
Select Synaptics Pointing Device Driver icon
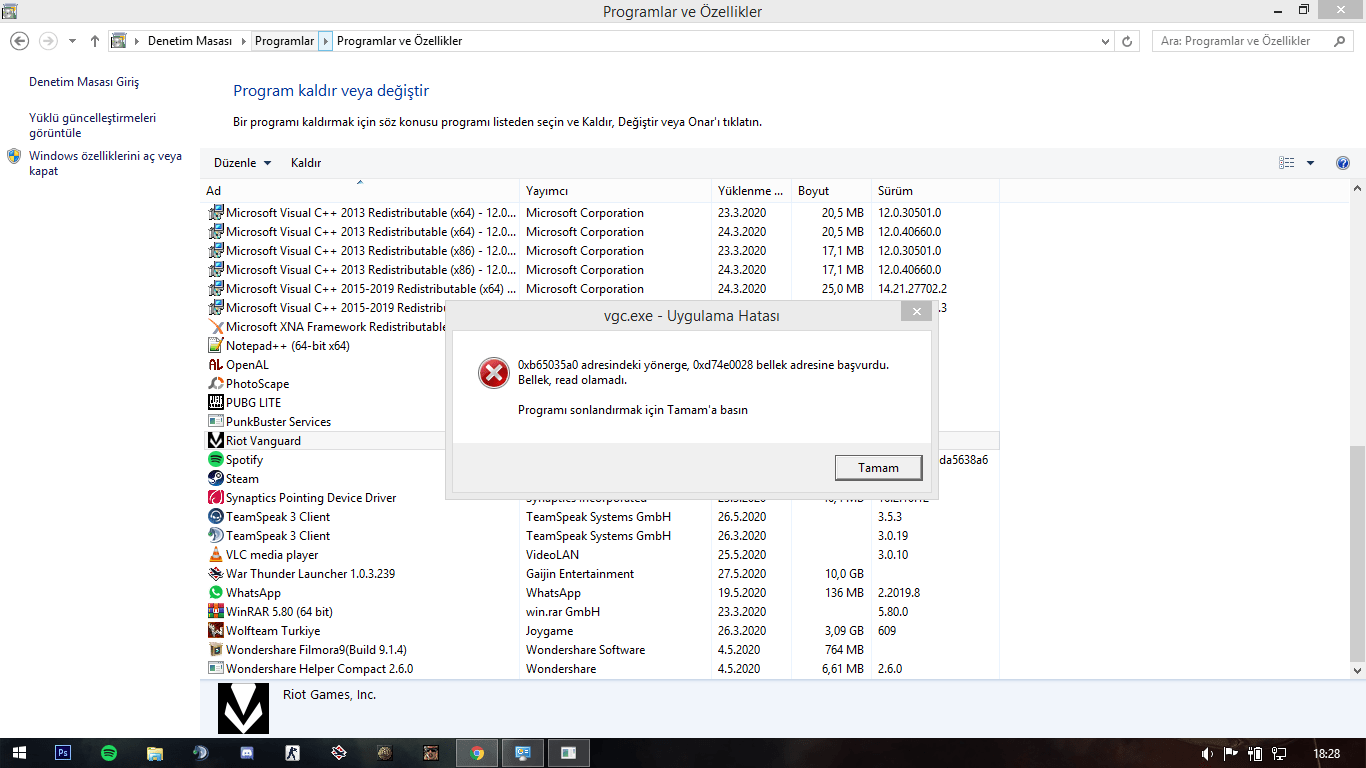point(215,498)
